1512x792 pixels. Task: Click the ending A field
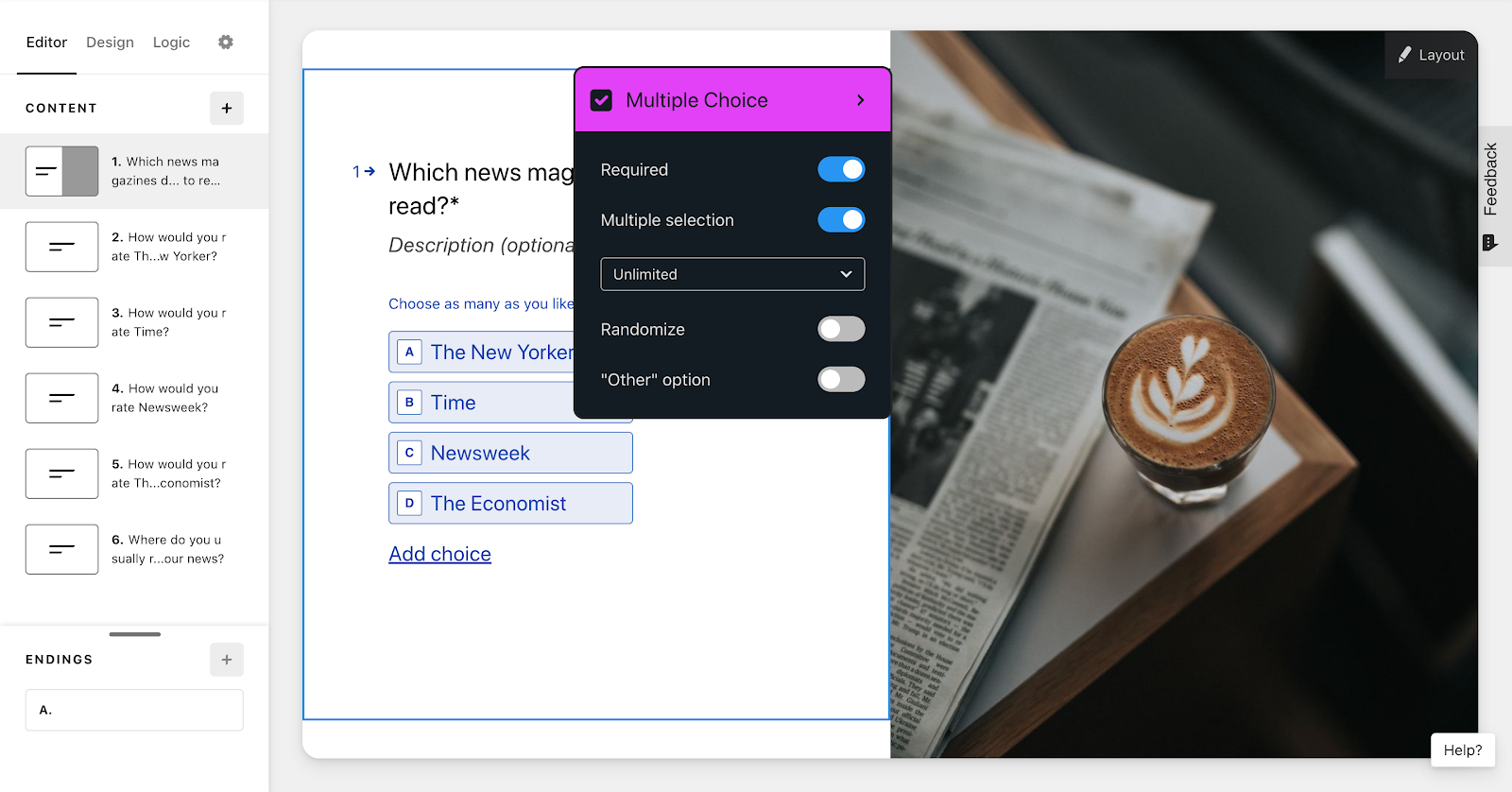click(134, 710)
